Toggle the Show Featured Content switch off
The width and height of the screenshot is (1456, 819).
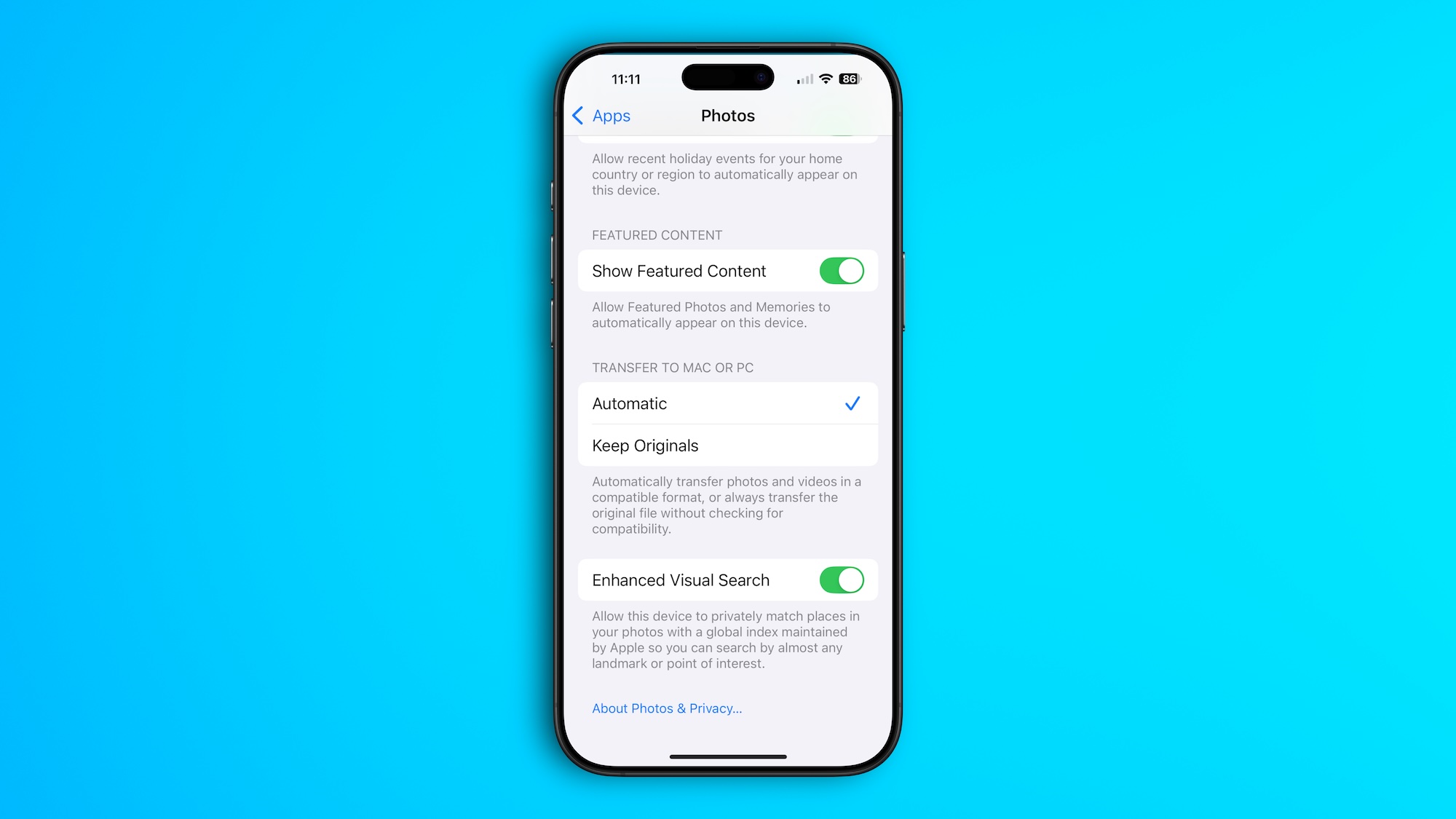pyautogui.click(x=840, y=271)
